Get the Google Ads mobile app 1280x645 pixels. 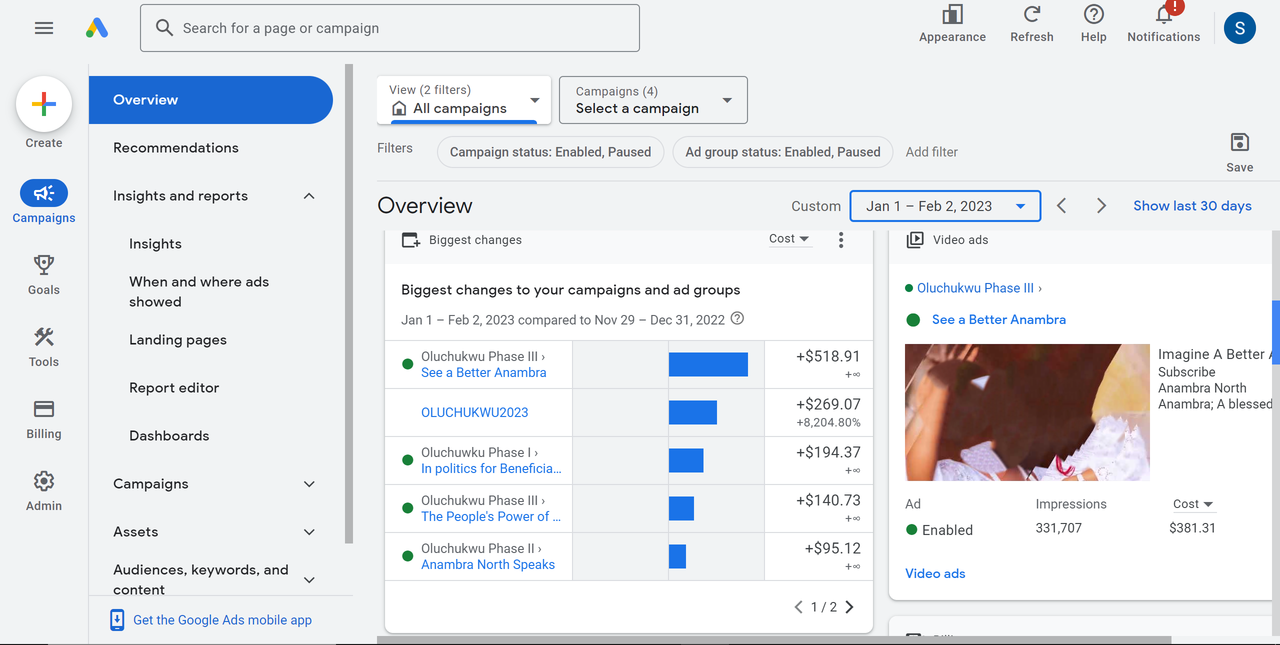click(x=222, y=620)
